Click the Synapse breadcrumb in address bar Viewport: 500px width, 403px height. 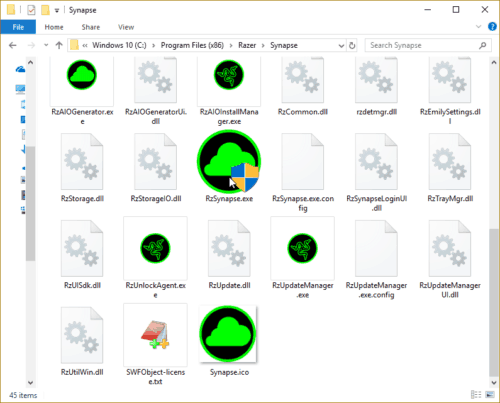coord(284,45)
